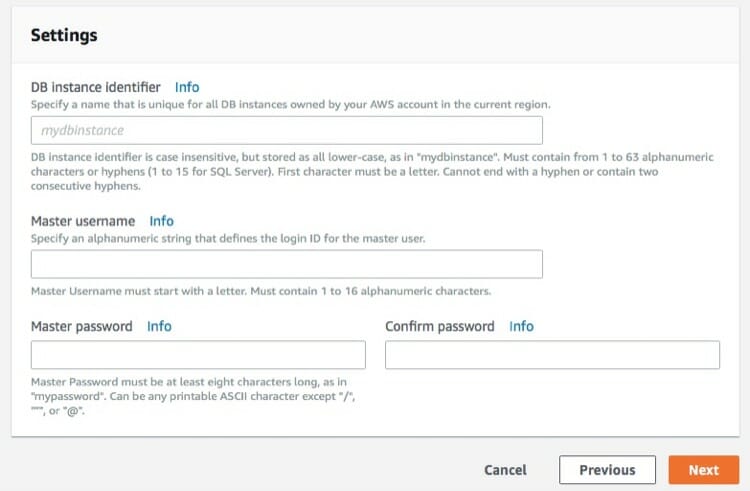
Task: Go back with the Previous button
Action: (x=607, y=470)
